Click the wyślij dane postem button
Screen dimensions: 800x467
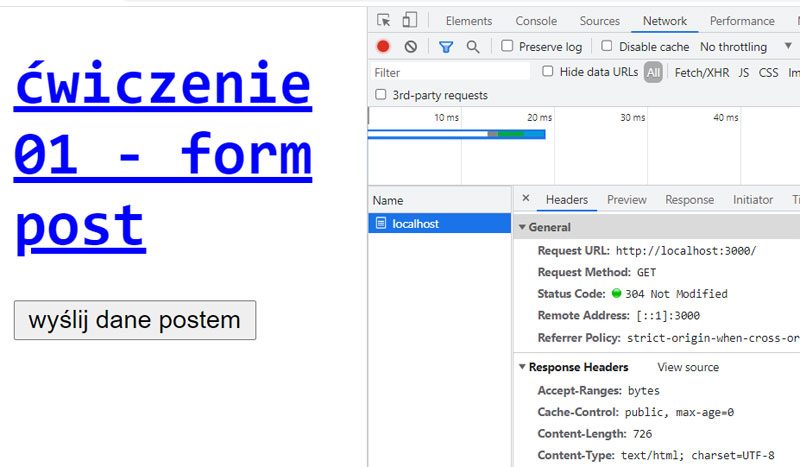tap(135, 320)
